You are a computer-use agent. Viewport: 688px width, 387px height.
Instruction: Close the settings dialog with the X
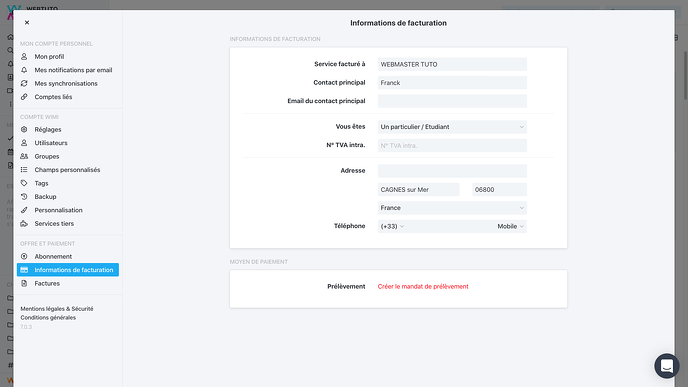tap(27, 22)
